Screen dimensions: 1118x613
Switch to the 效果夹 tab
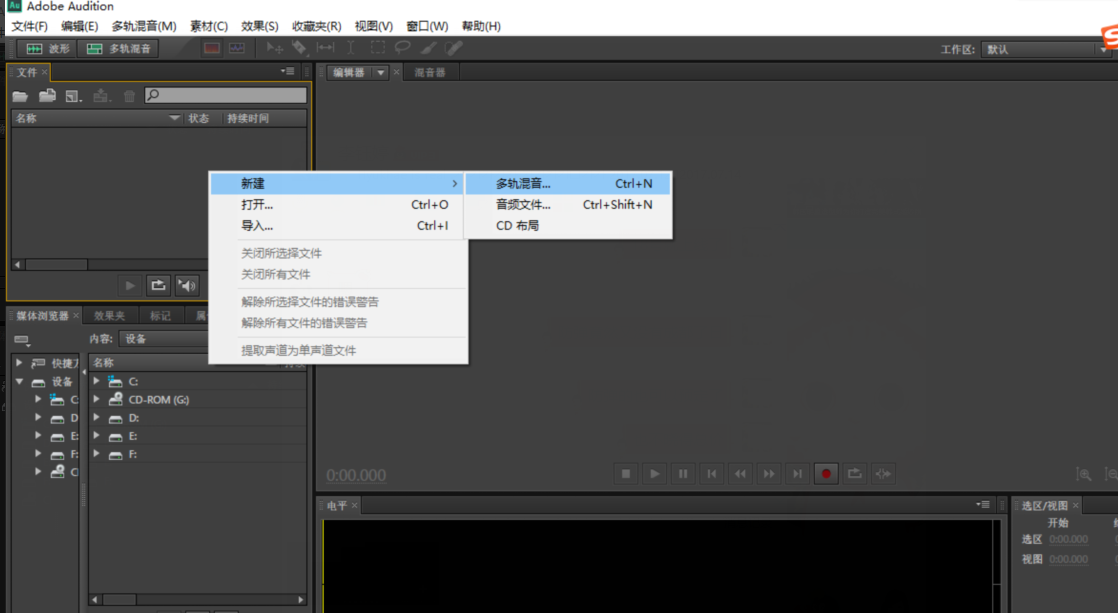(x=109, y=316)
